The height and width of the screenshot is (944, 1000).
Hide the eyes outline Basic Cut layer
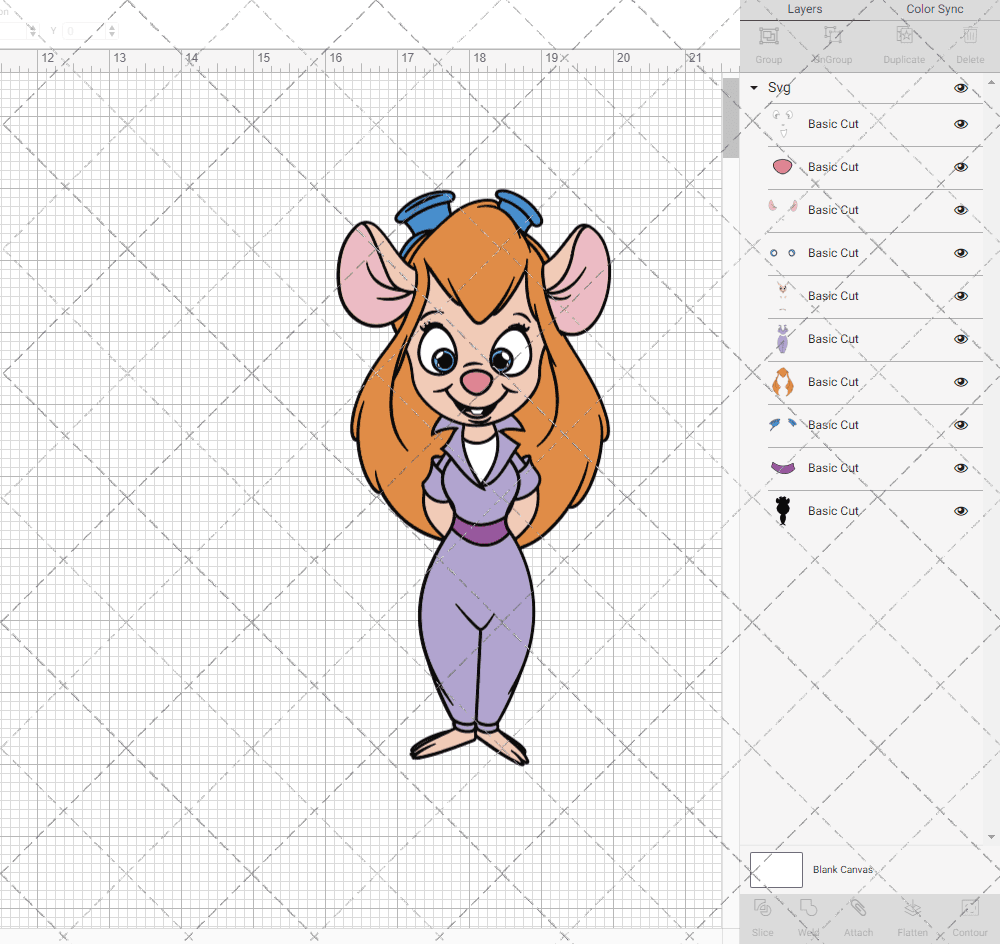960,124
